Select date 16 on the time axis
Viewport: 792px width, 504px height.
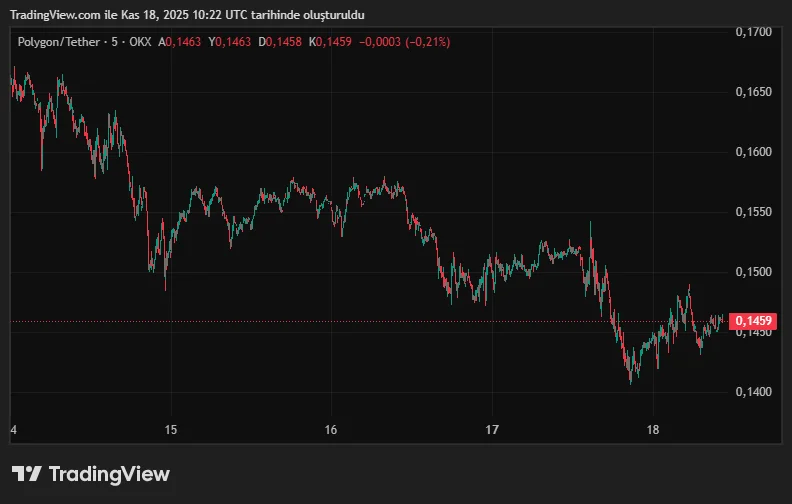[x=331, y=430]
